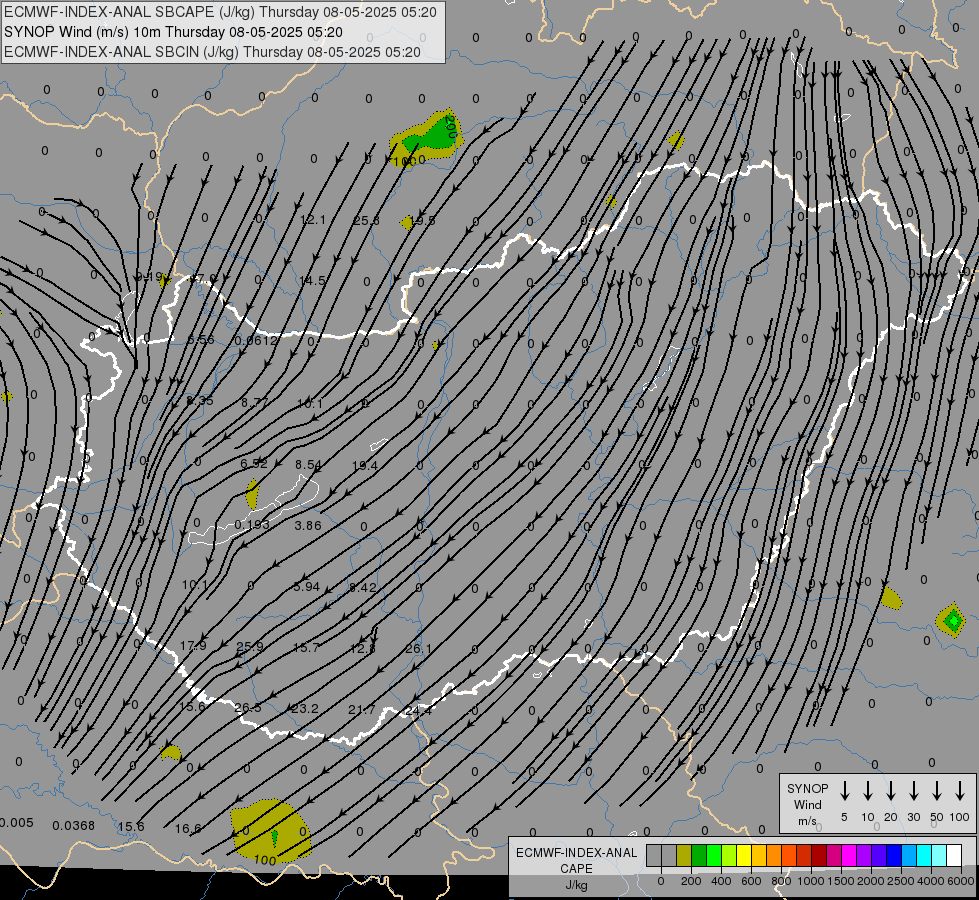This screenshot has height=900, width=979.
Task: Click the green diamond CAPE patch at right edge
Action: [952, 620]
